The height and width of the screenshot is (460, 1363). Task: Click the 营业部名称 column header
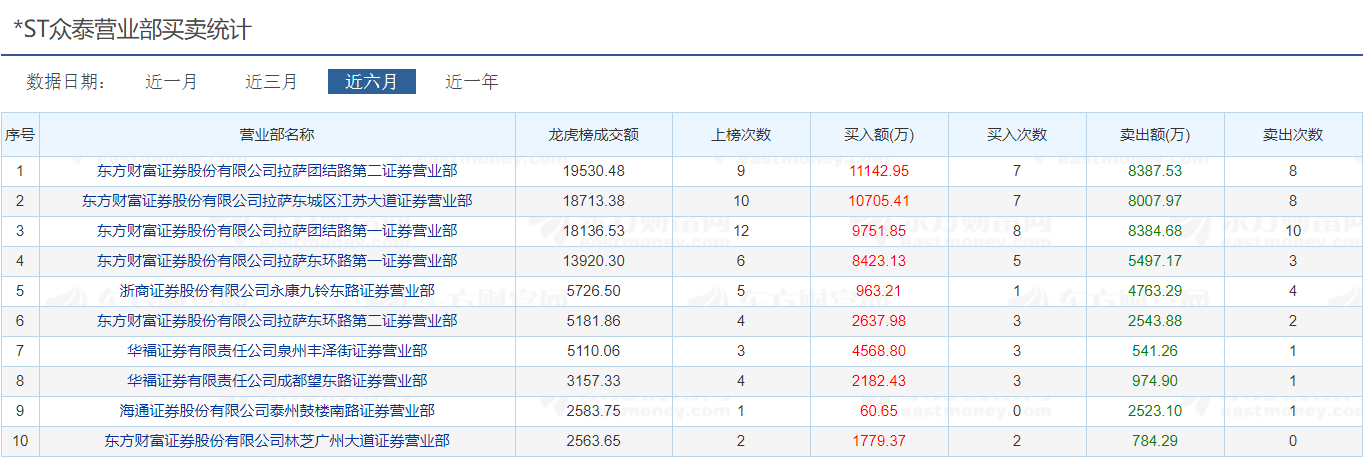(277, 135)
